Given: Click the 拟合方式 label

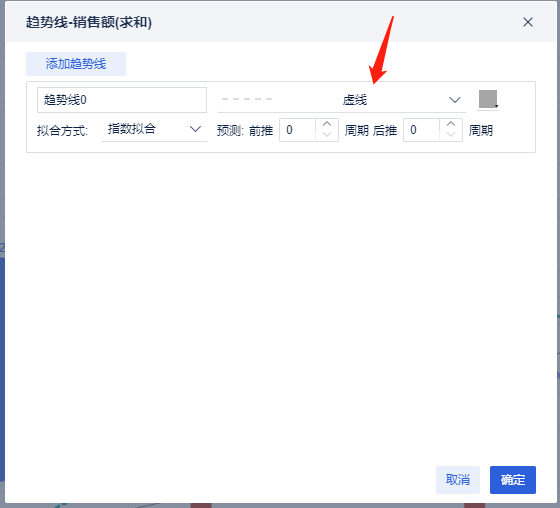Looking at the screenshot, I should (62, 131).
